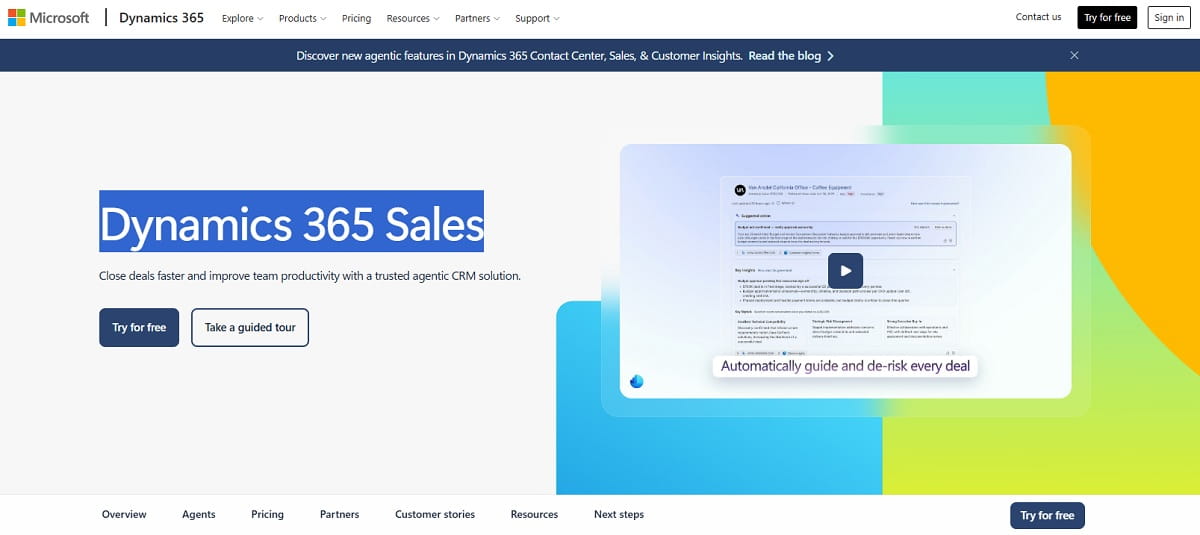Click the Copilot icon in video corner
Image resolution: width=1200 pixels, height=535 pixels.
[637, 381]
